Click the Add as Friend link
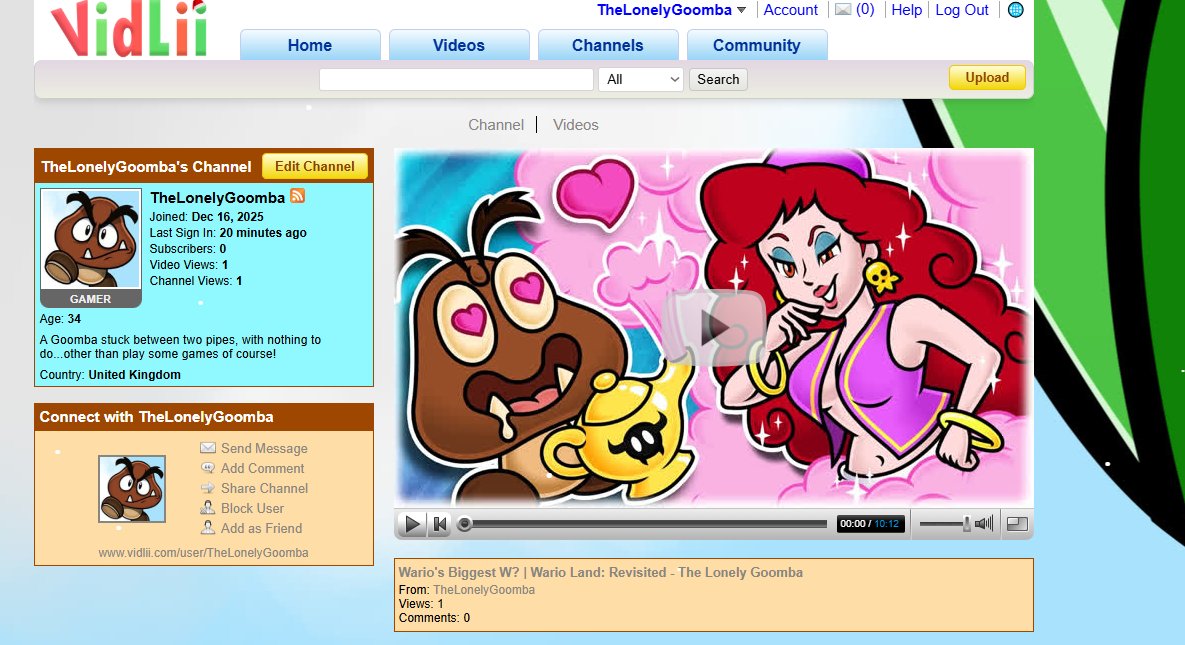Image resolution: width=1185 pixels, height=645 pixels. coord(261,529)
